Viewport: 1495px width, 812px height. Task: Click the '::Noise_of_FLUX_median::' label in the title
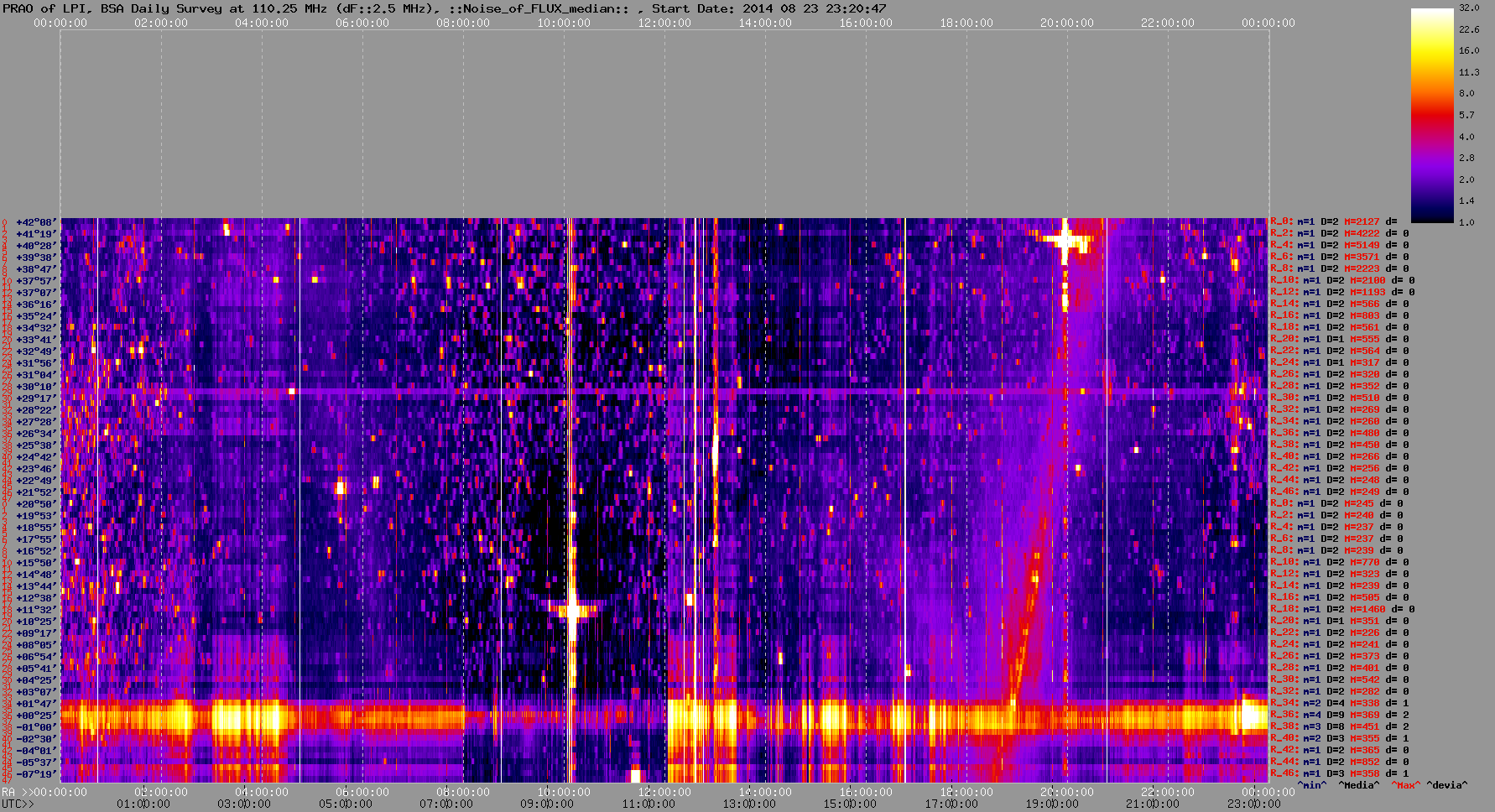coord(543,8)
